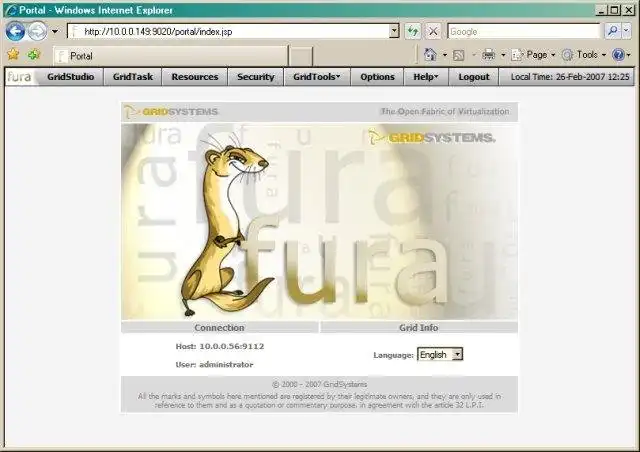Open the Security menu item
The height and width of the screenshot is (452, 640).
[x=256, y=77]
